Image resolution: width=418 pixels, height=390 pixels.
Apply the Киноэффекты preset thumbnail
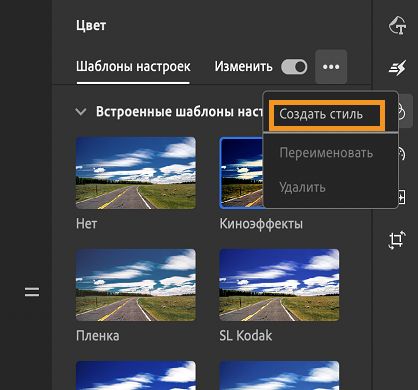241,173
